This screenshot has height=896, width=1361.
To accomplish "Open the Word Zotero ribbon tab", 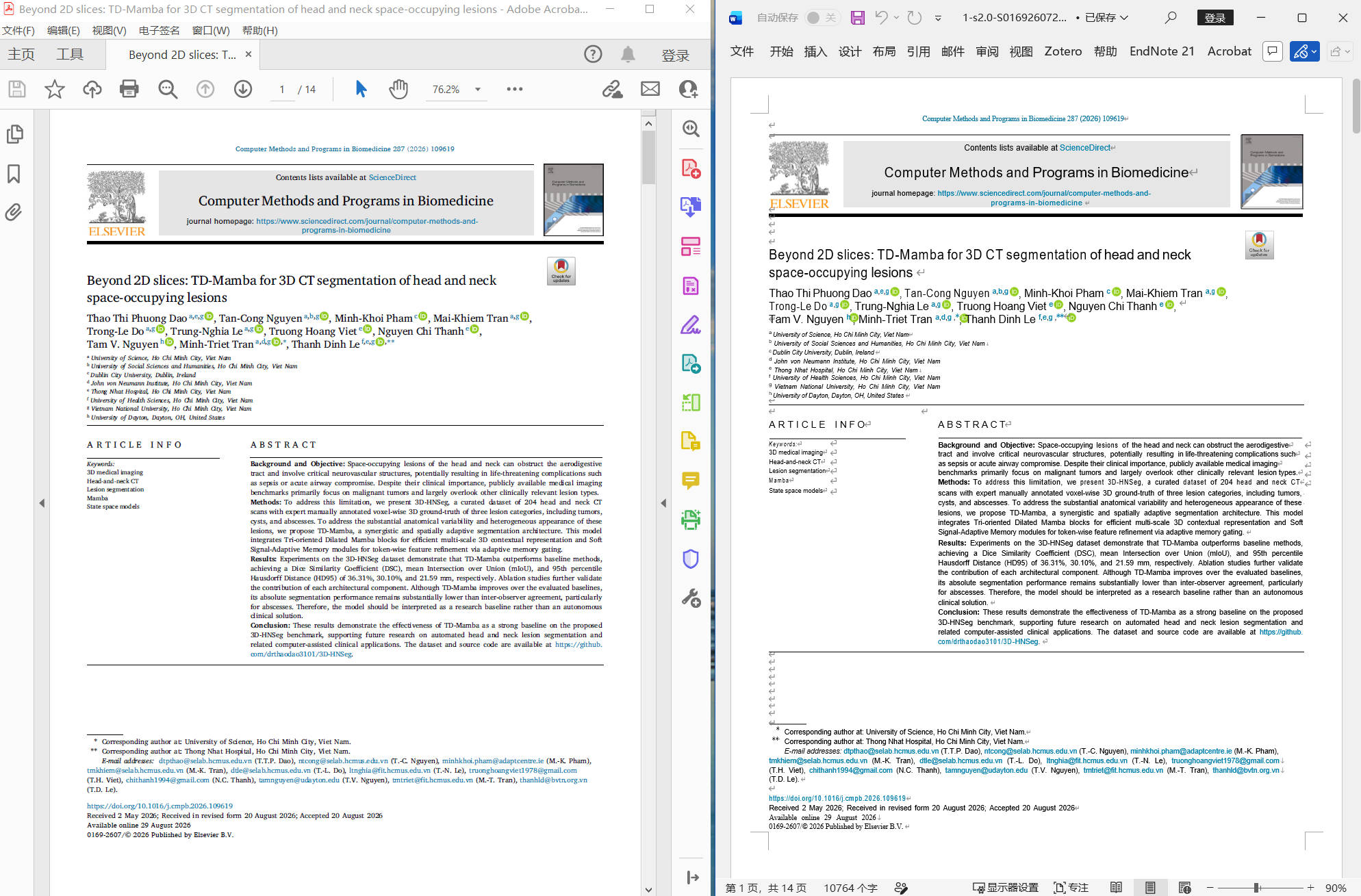I will coord(1063,51).
